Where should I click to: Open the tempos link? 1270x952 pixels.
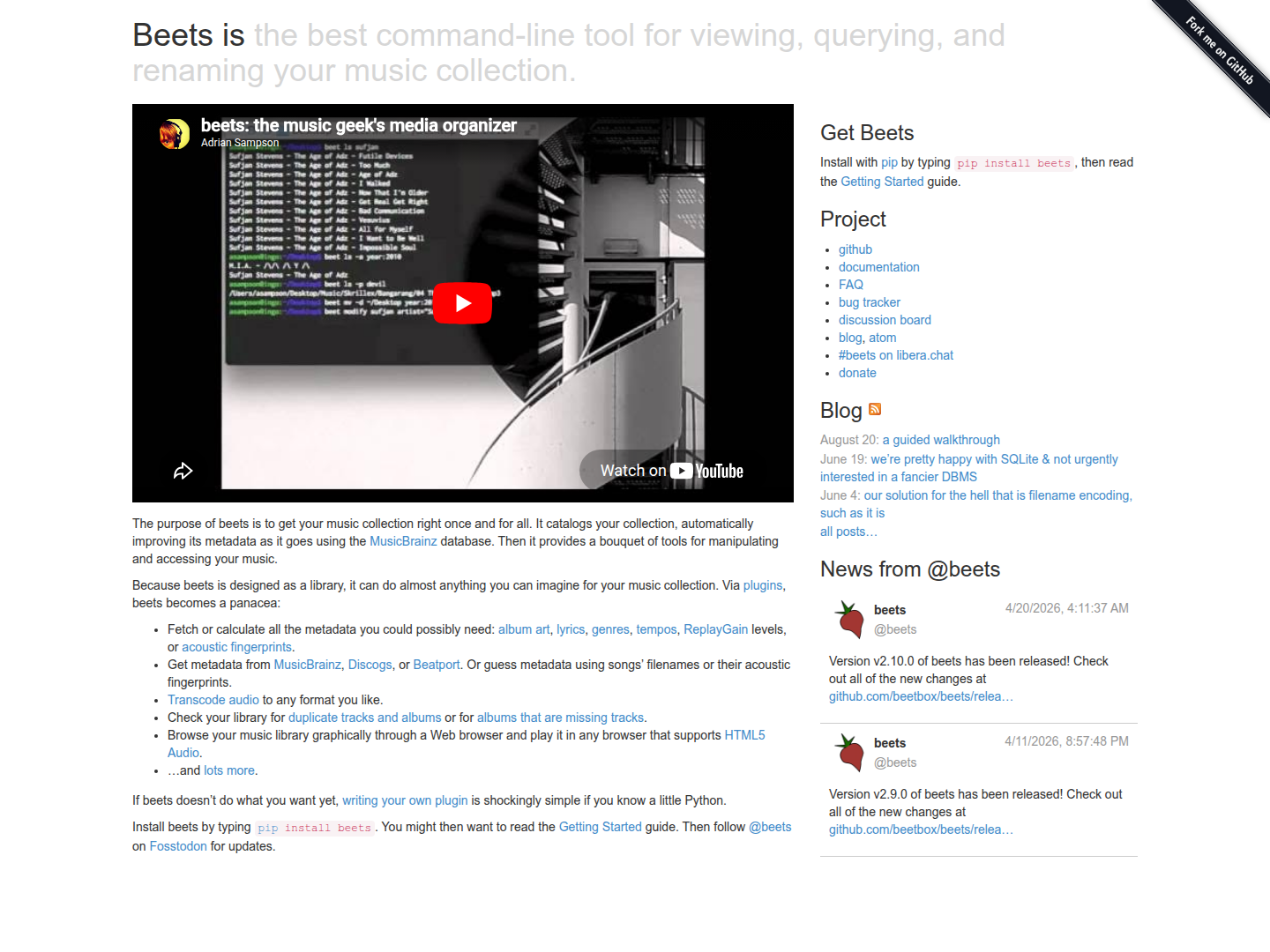click(x=657, y=629)
